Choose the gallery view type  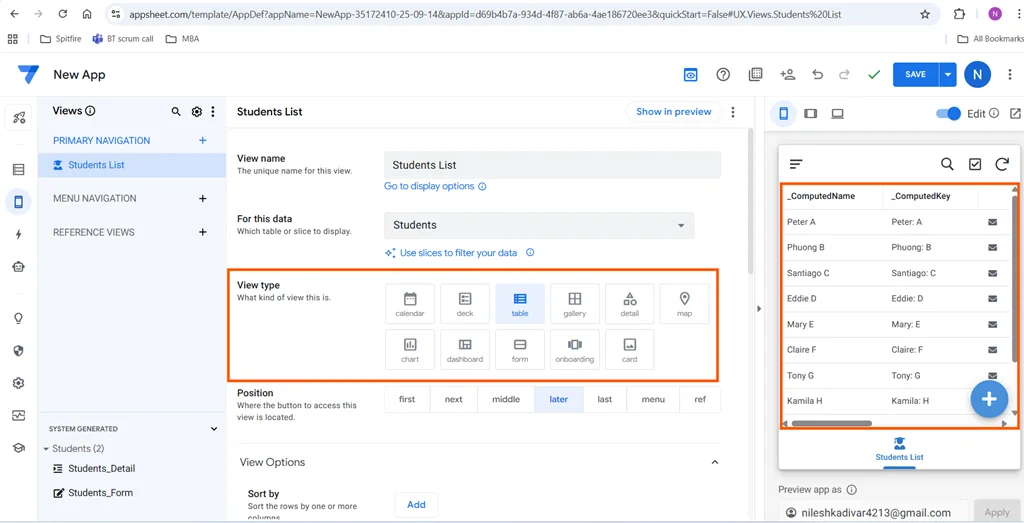[x=574, y=304]
